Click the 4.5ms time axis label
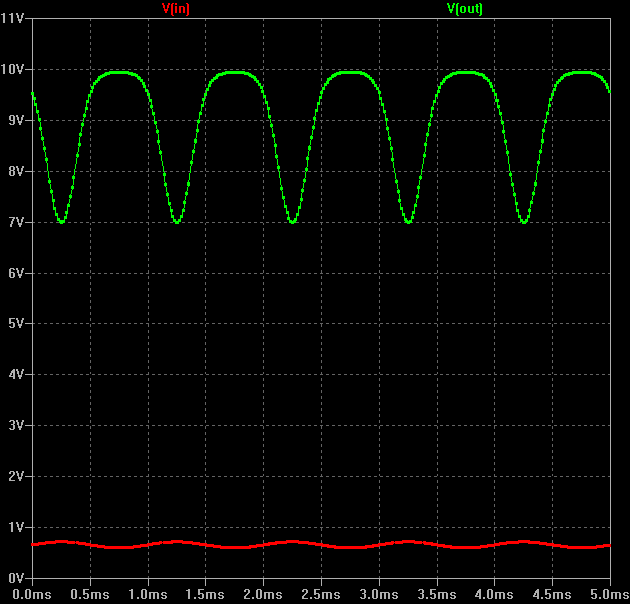This screenshot has width=630, height=604. click(x=552, y=594)
